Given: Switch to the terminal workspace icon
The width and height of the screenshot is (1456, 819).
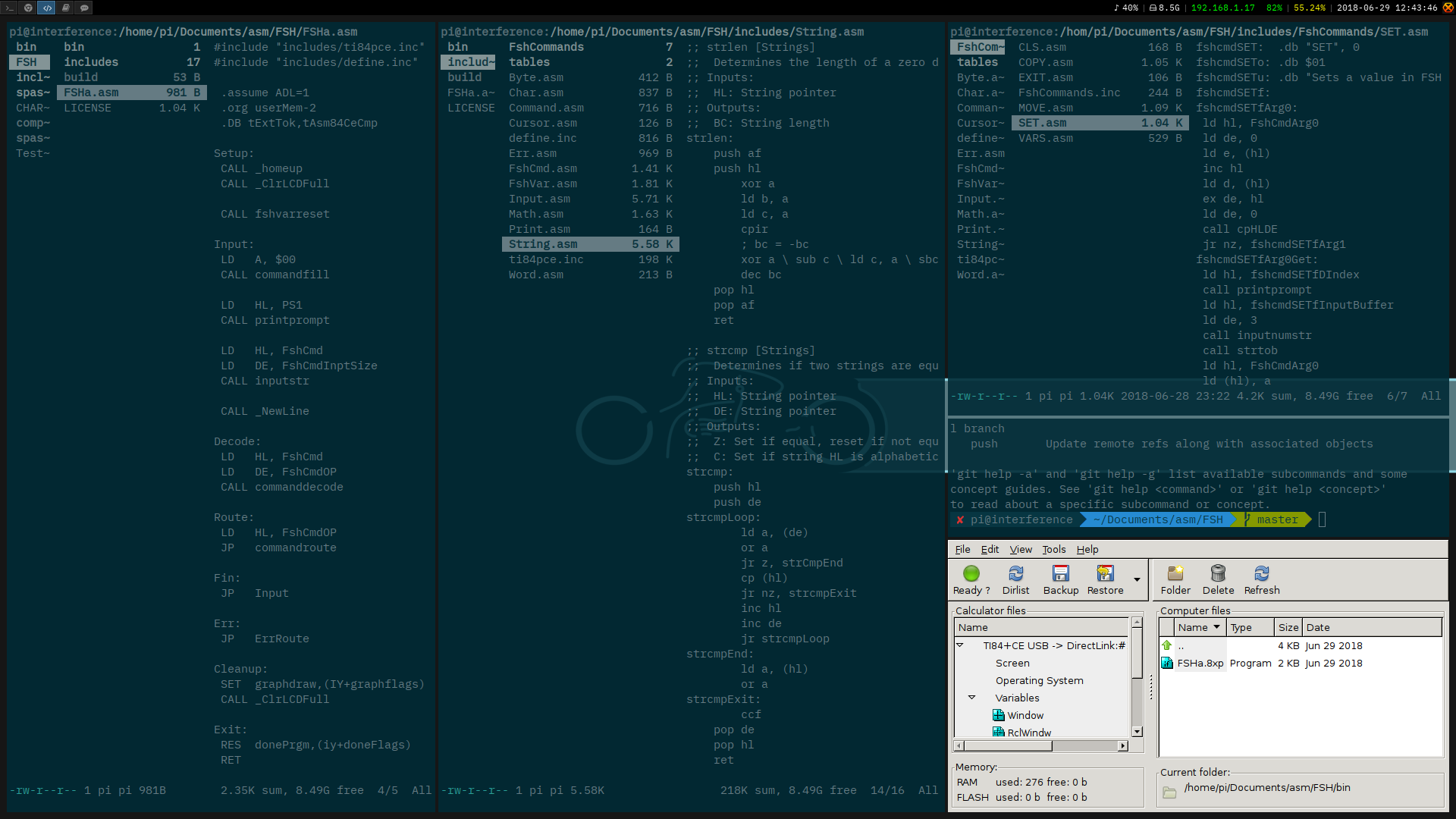Looking at the screenshot, I should [10, 8].
